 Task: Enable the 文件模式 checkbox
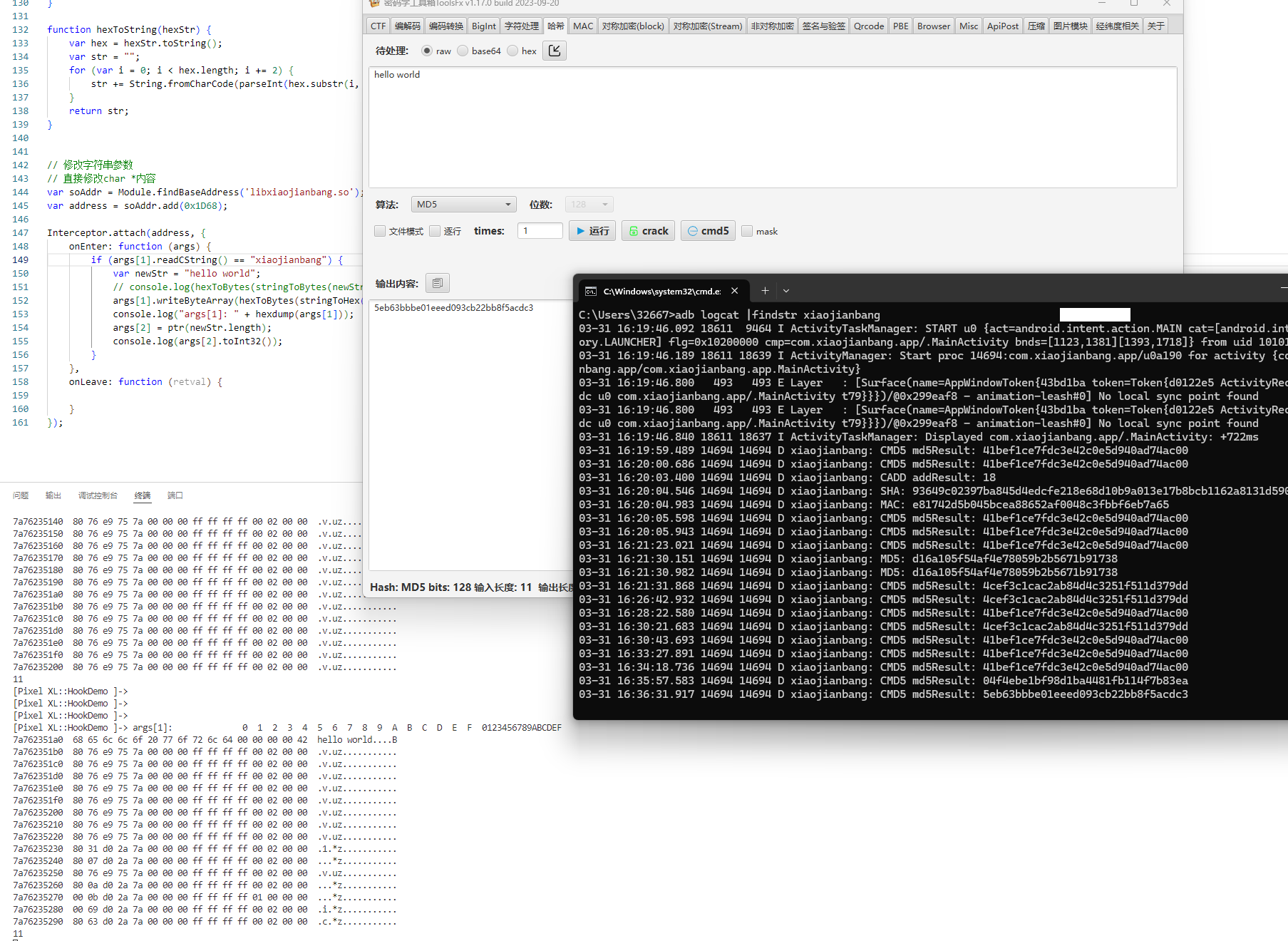pos(381,231)
